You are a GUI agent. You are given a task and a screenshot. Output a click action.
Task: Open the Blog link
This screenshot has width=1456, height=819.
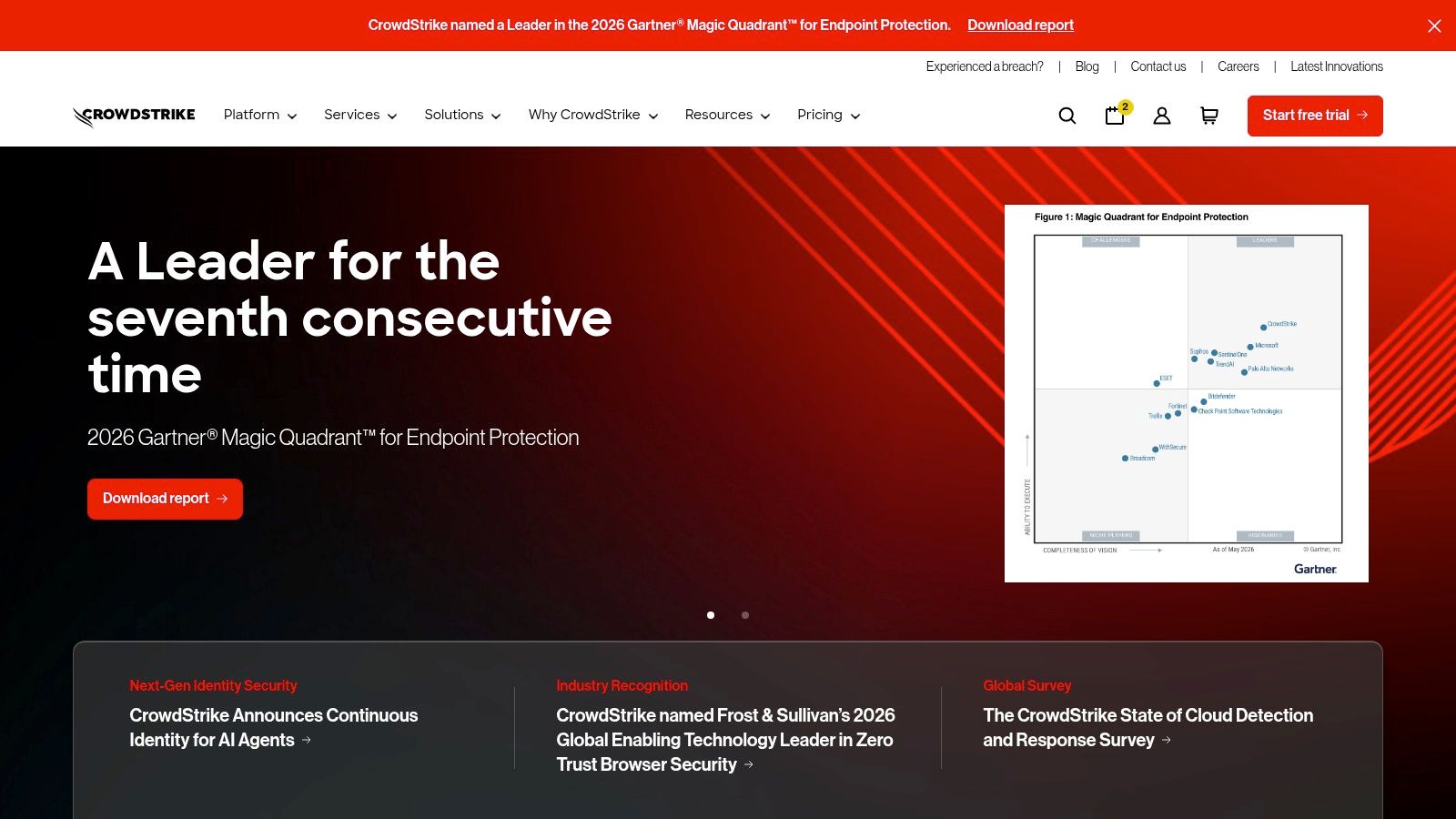(x=1087, y=66)
